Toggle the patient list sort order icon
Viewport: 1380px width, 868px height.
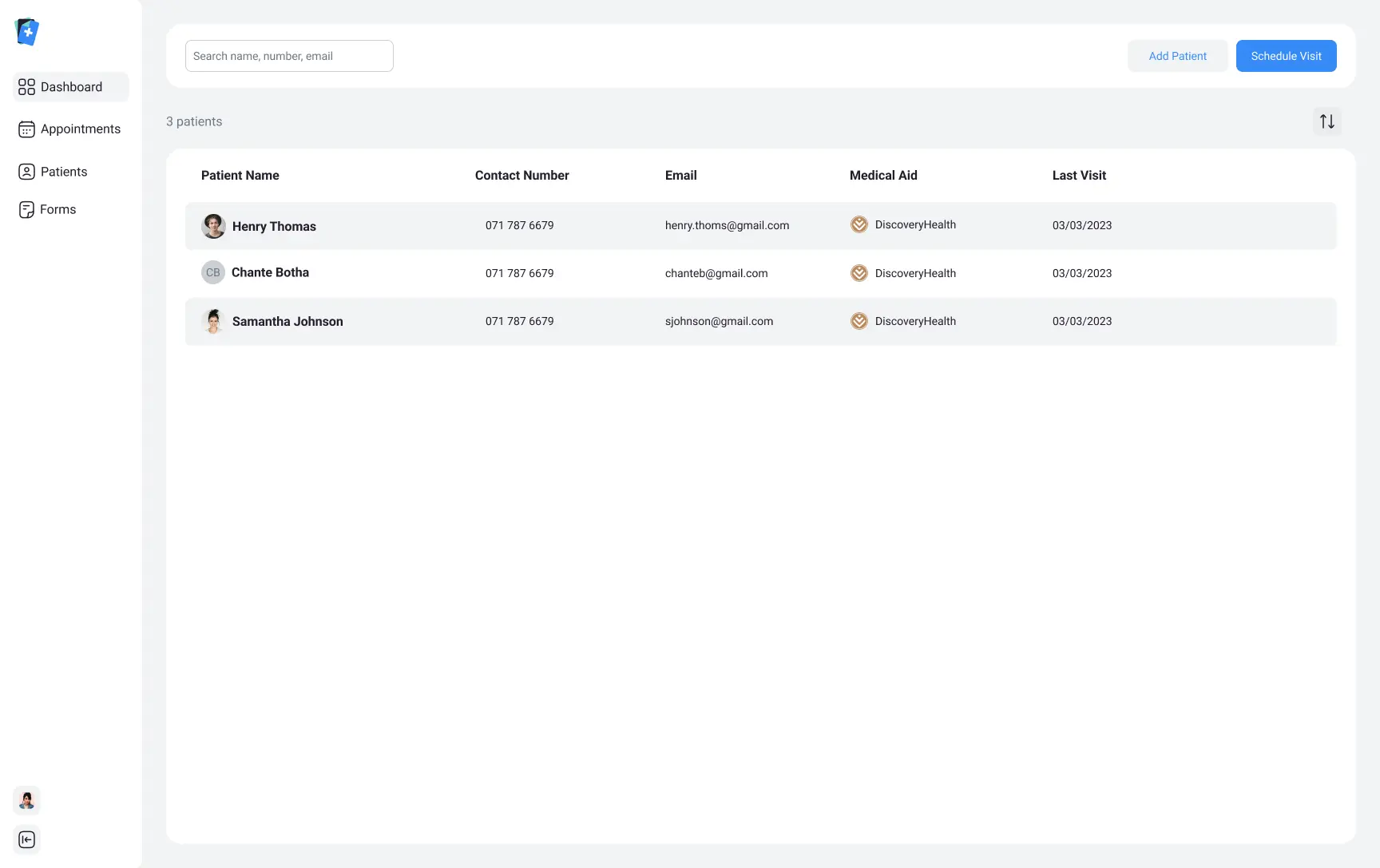click(x=1326, y=121)
